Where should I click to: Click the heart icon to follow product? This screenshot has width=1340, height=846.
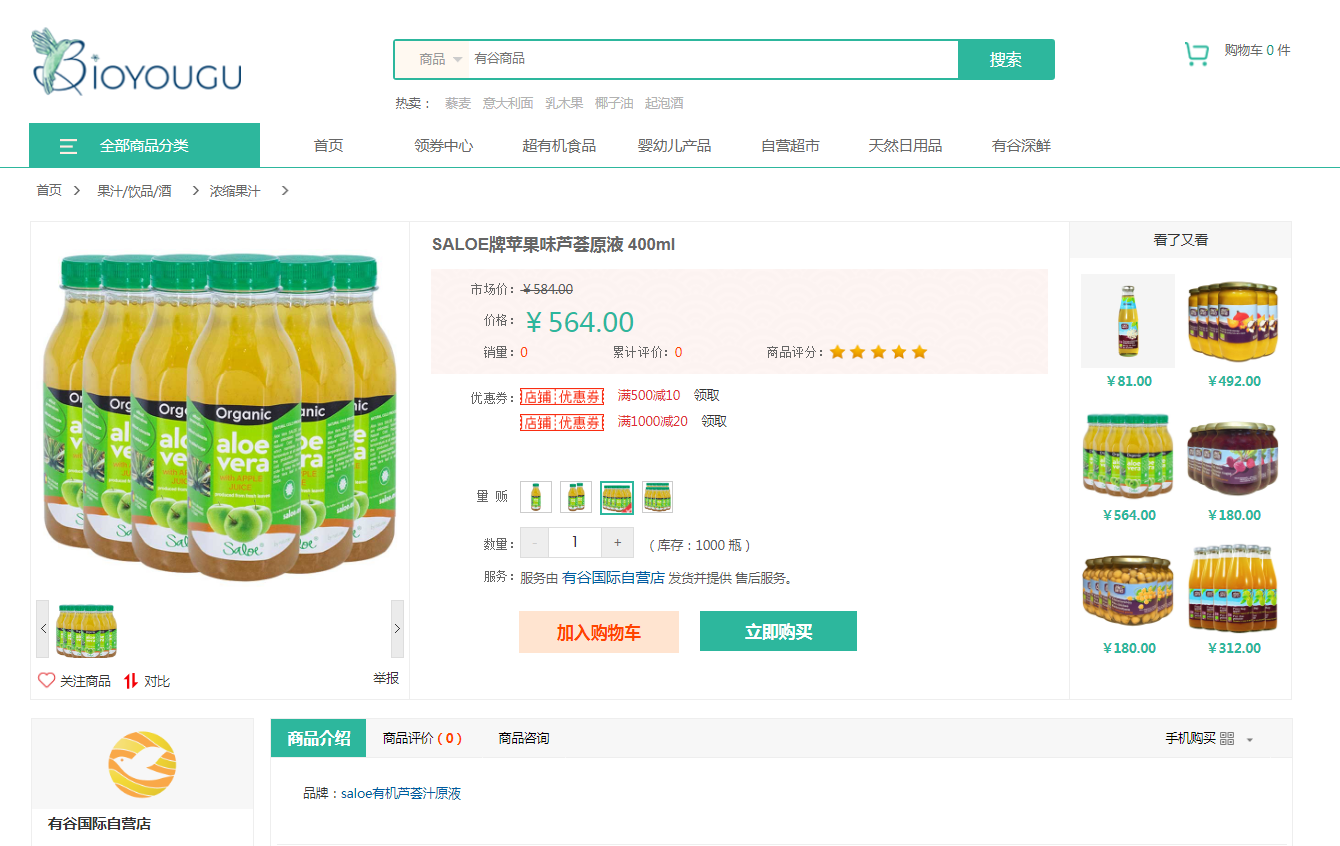point(46,680)
